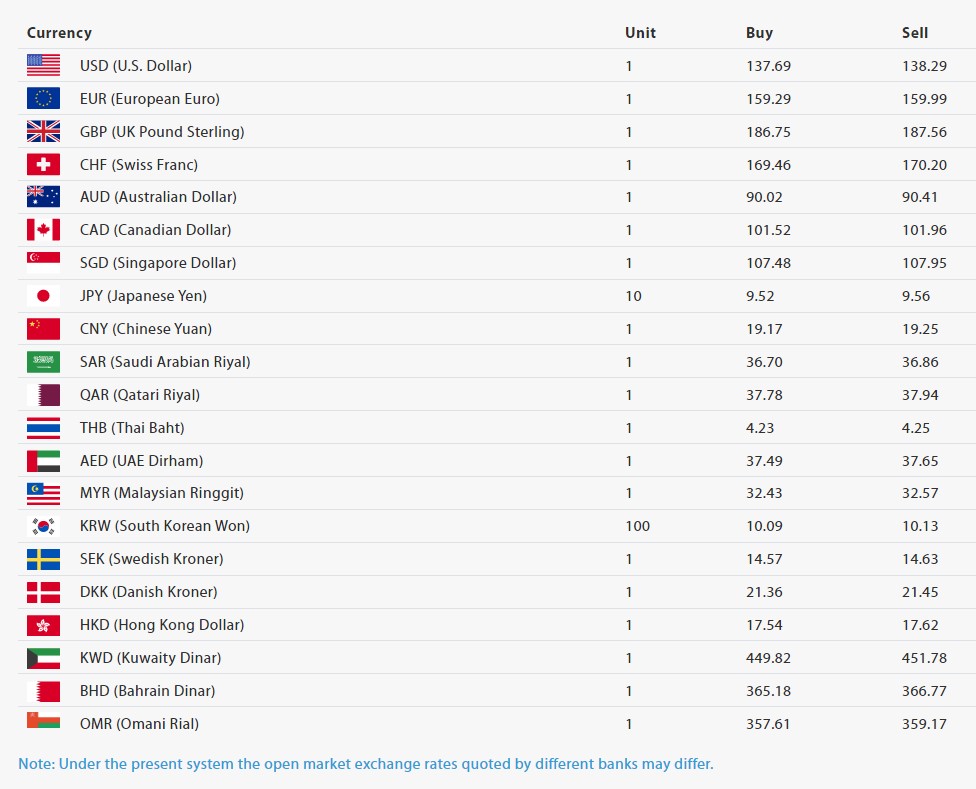Image resolution: width=976 pixels, height=789 pixels.
Task: Click the UK Pound Sterling flag icon
Action: pyautogui.click(x=43, y=132)
